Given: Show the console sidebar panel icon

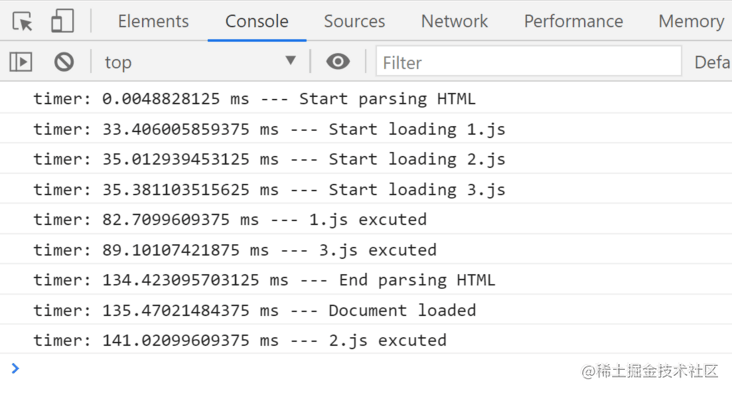Looking at the screenshot, I should pos(21,62).
